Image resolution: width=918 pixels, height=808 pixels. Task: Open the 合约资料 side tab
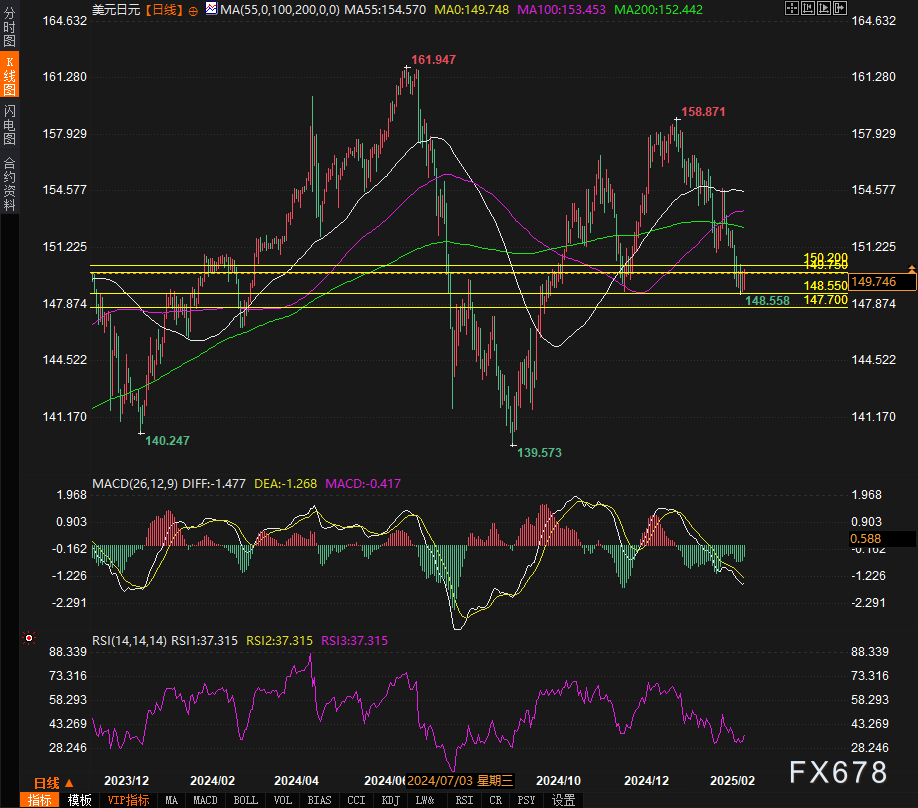point(9,184)
